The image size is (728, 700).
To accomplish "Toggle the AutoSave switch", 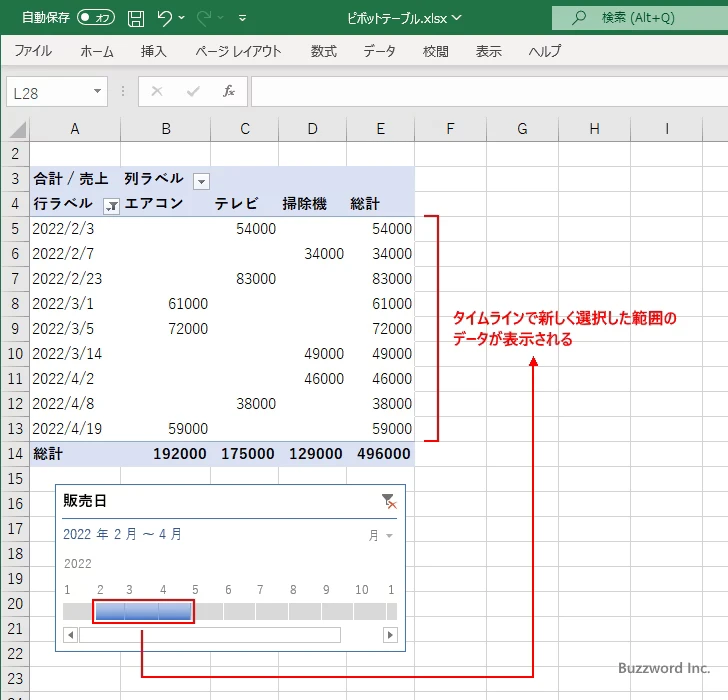I will click(x=96, y=18).
